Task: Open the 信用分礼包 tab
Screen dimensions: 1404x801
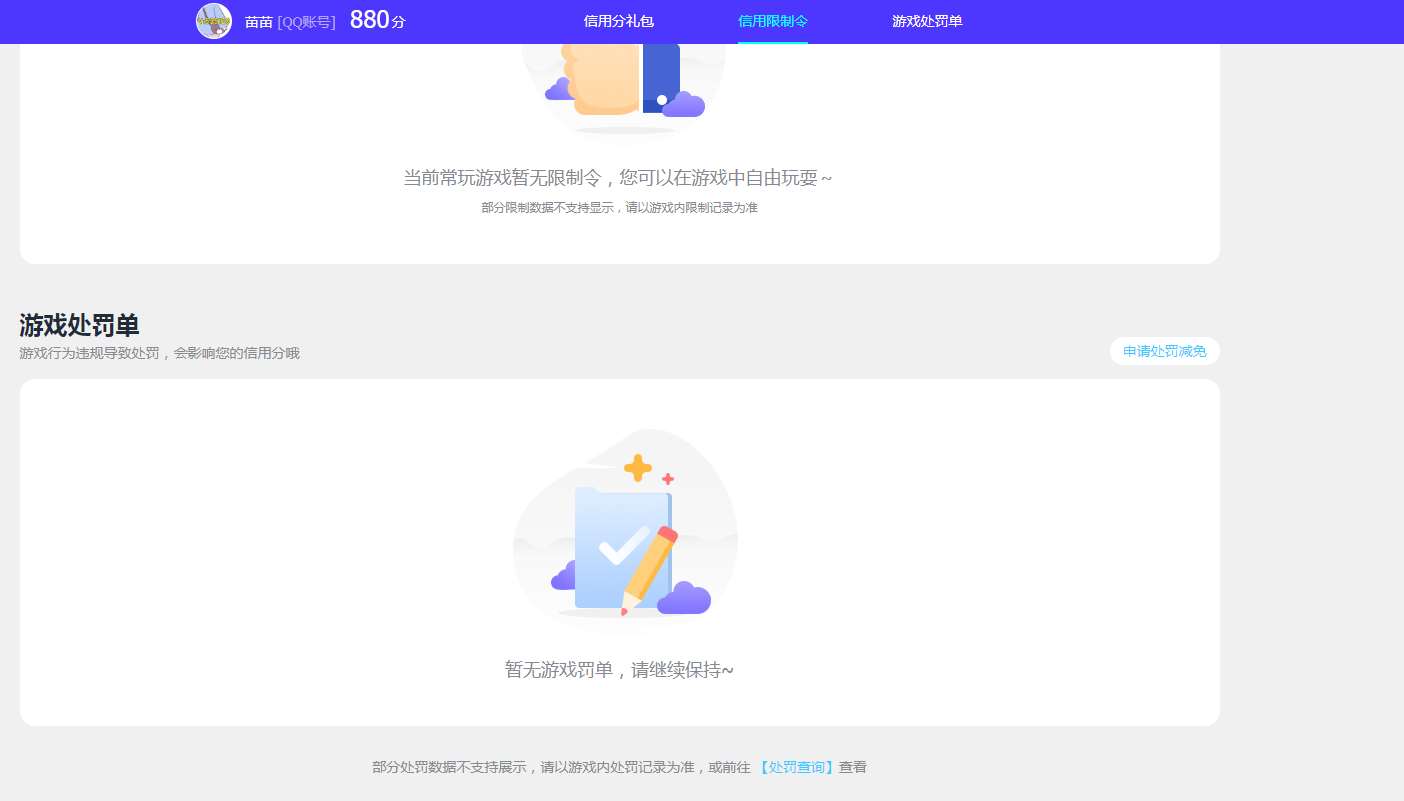Action: tap(618, 21)
